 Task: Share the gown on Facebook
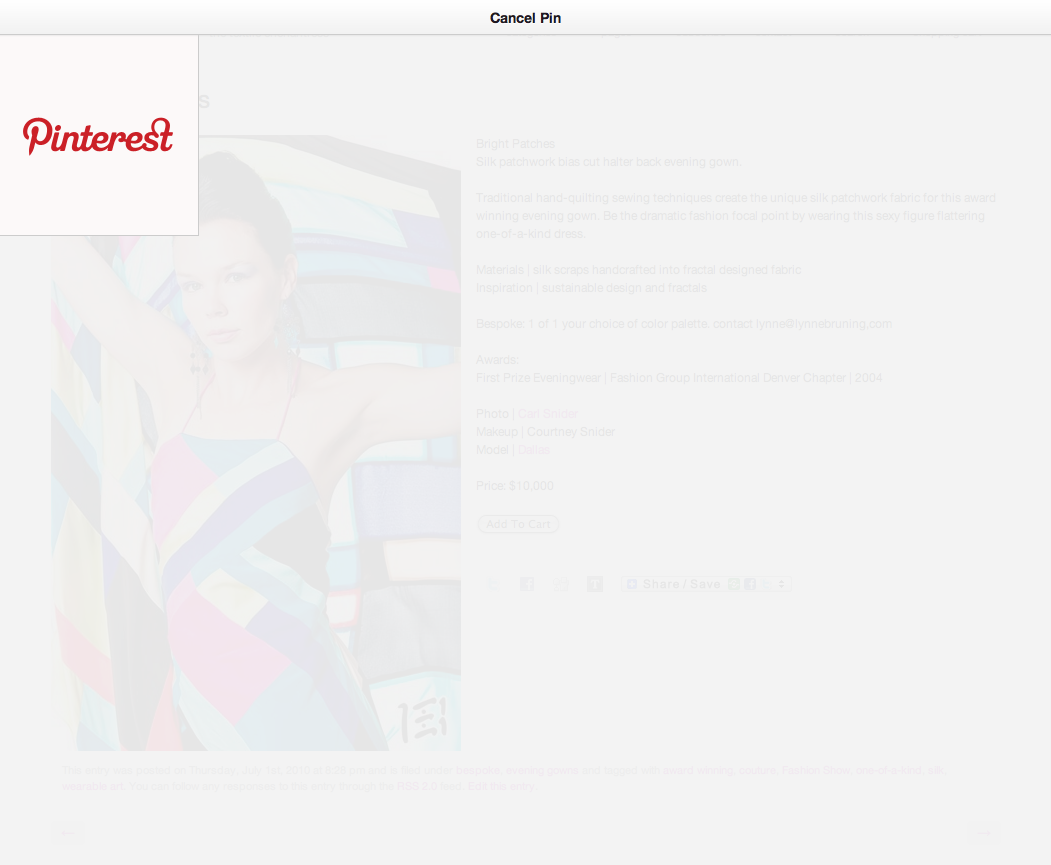(527, 583)
